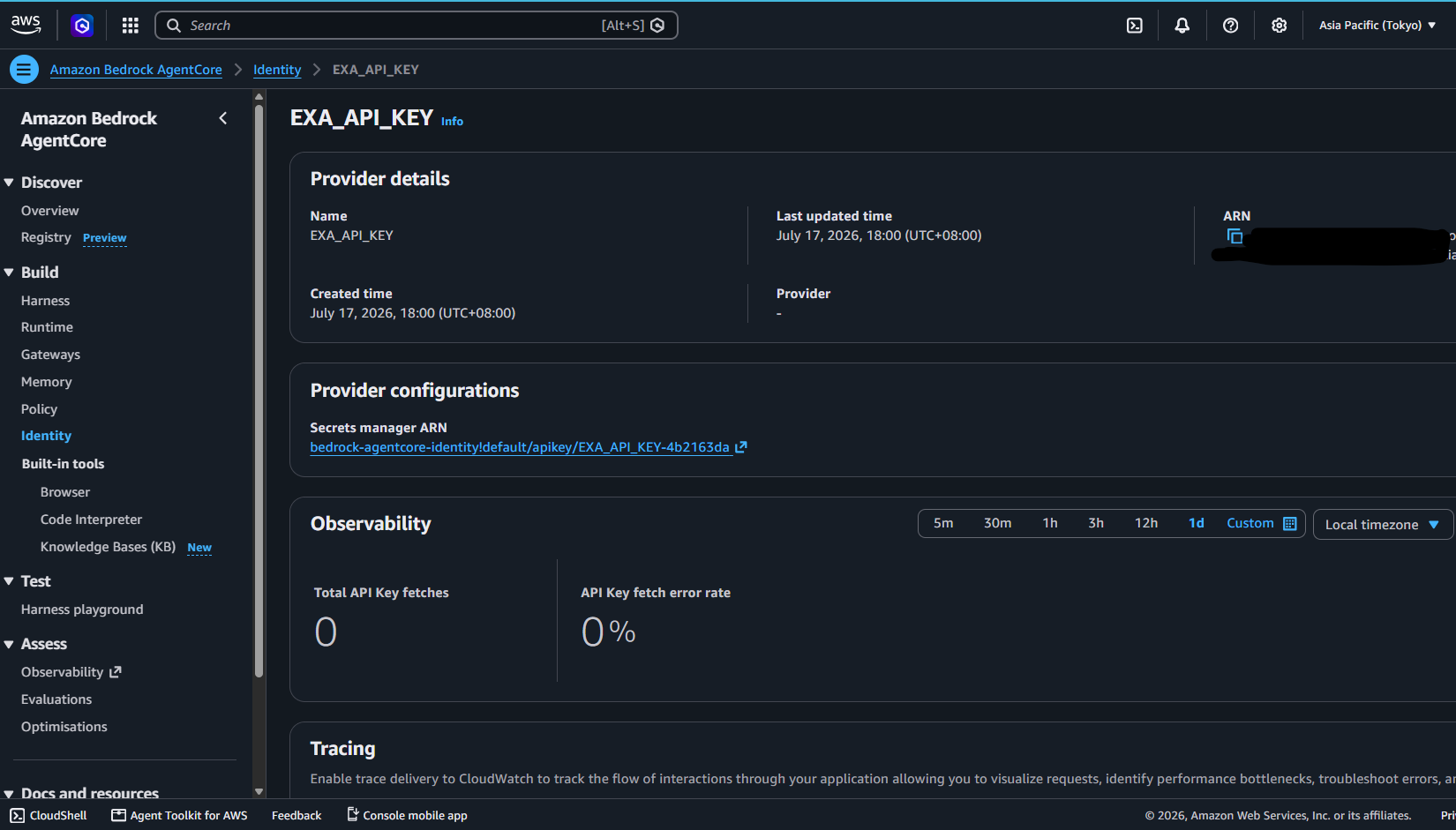Open the AWS home logo
Screen dimensions: 1456x830
pyautogui.click(x=26, y=25)
